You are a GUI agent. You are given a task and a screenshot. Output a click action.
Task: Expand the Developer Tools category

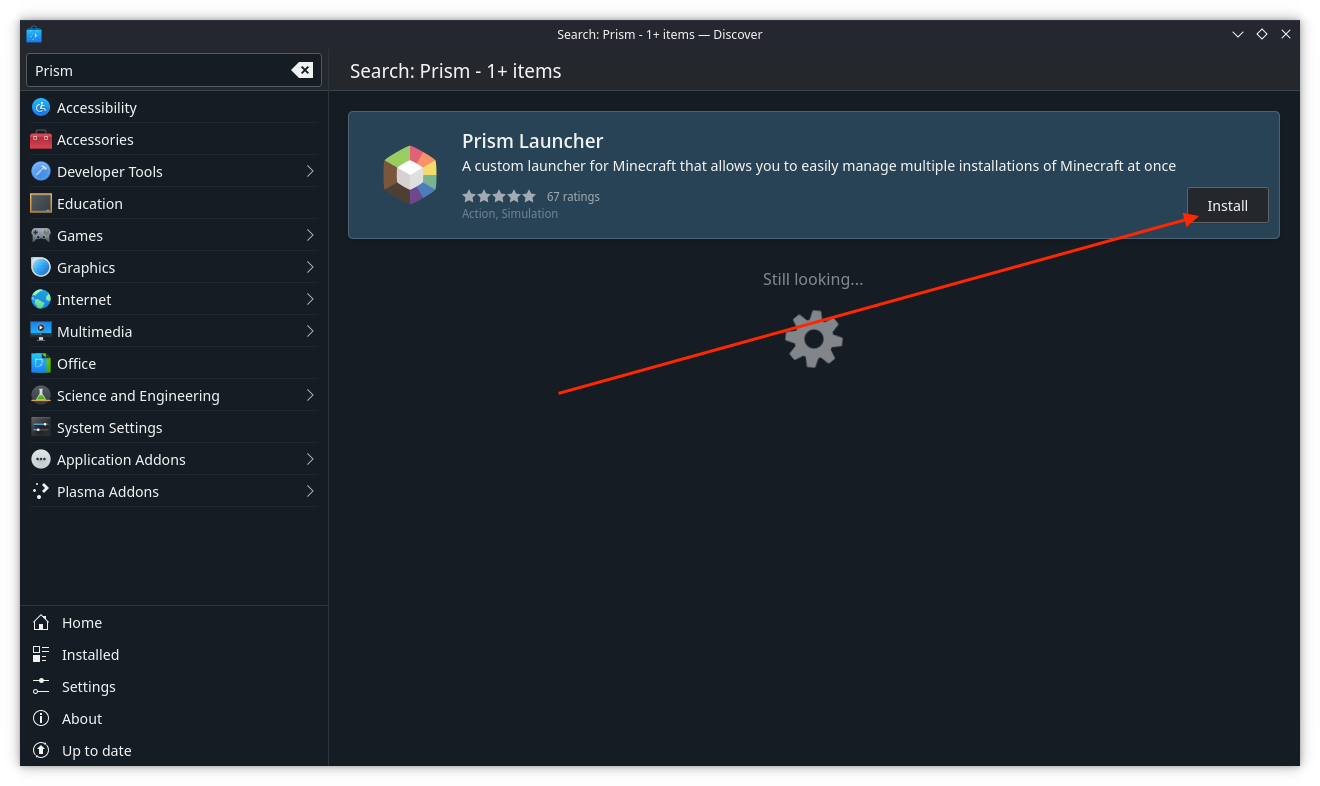click(x=310, y=171)
